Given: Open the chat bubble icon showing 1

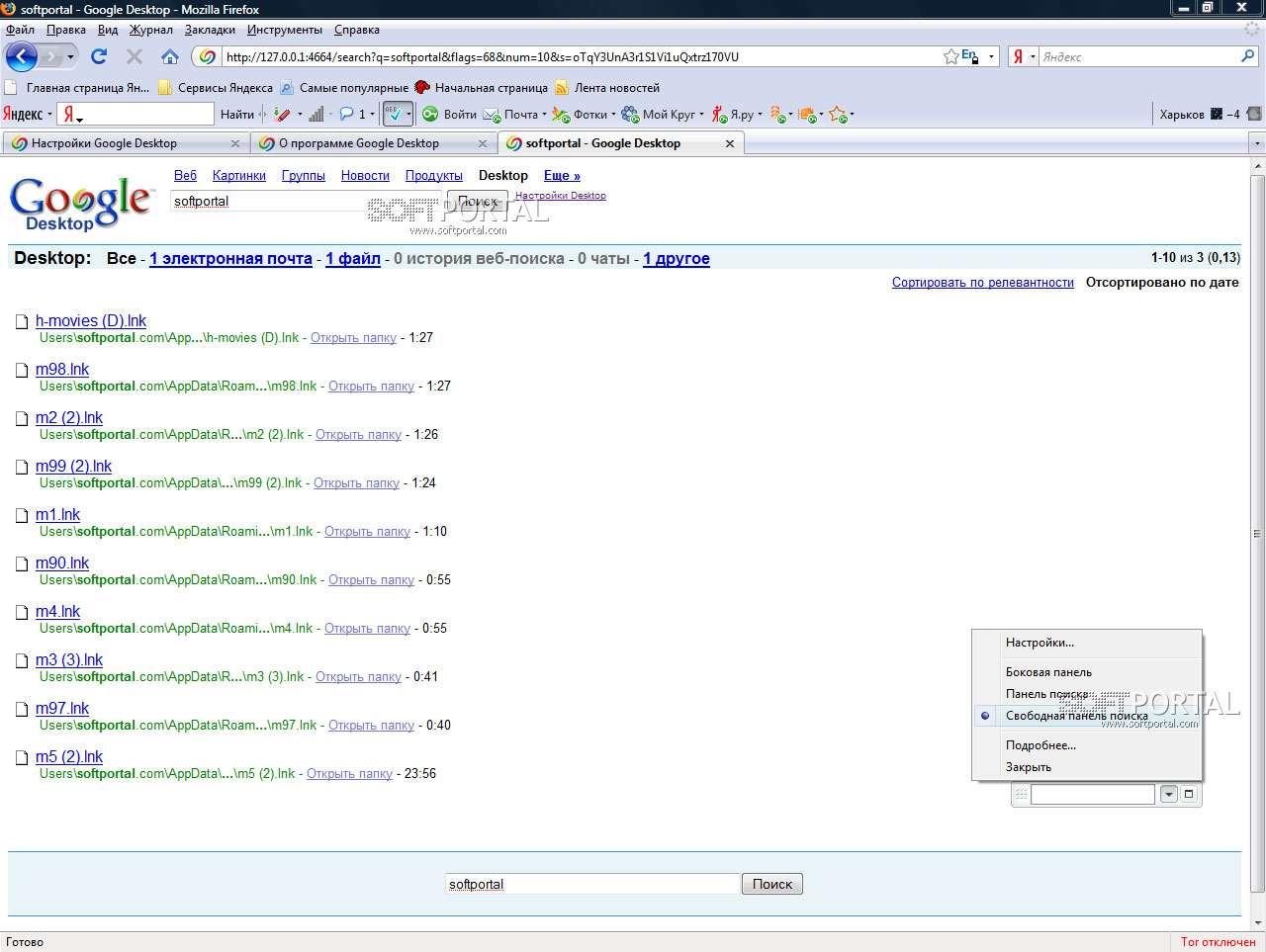Looking at the screenshot, I should tap(346, 115).
